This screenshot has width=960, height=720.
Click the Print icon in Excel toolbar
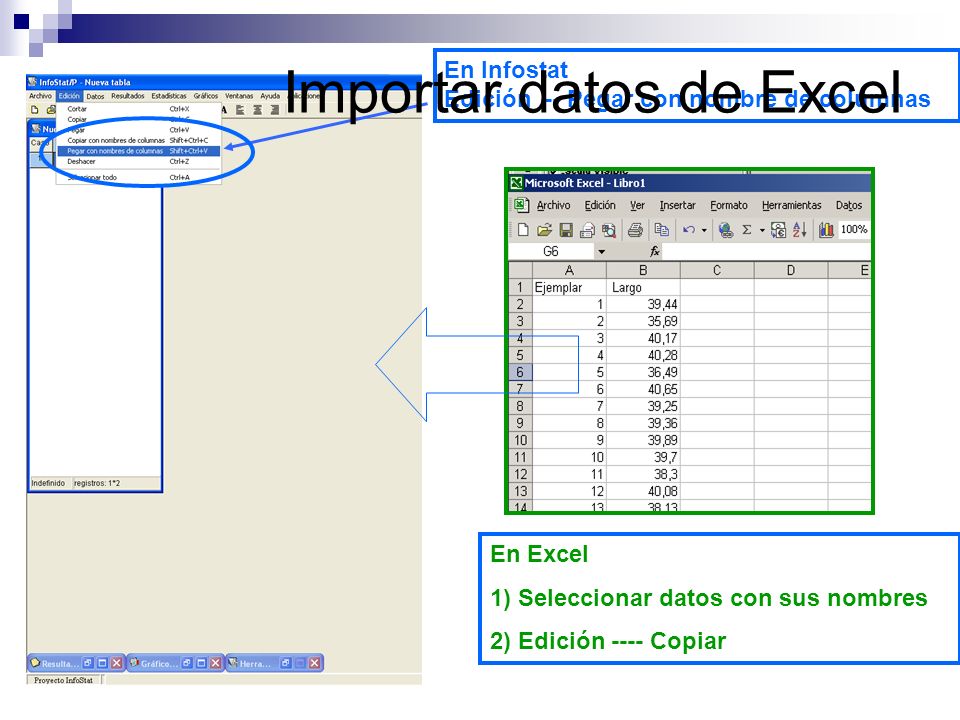[636, 230]
